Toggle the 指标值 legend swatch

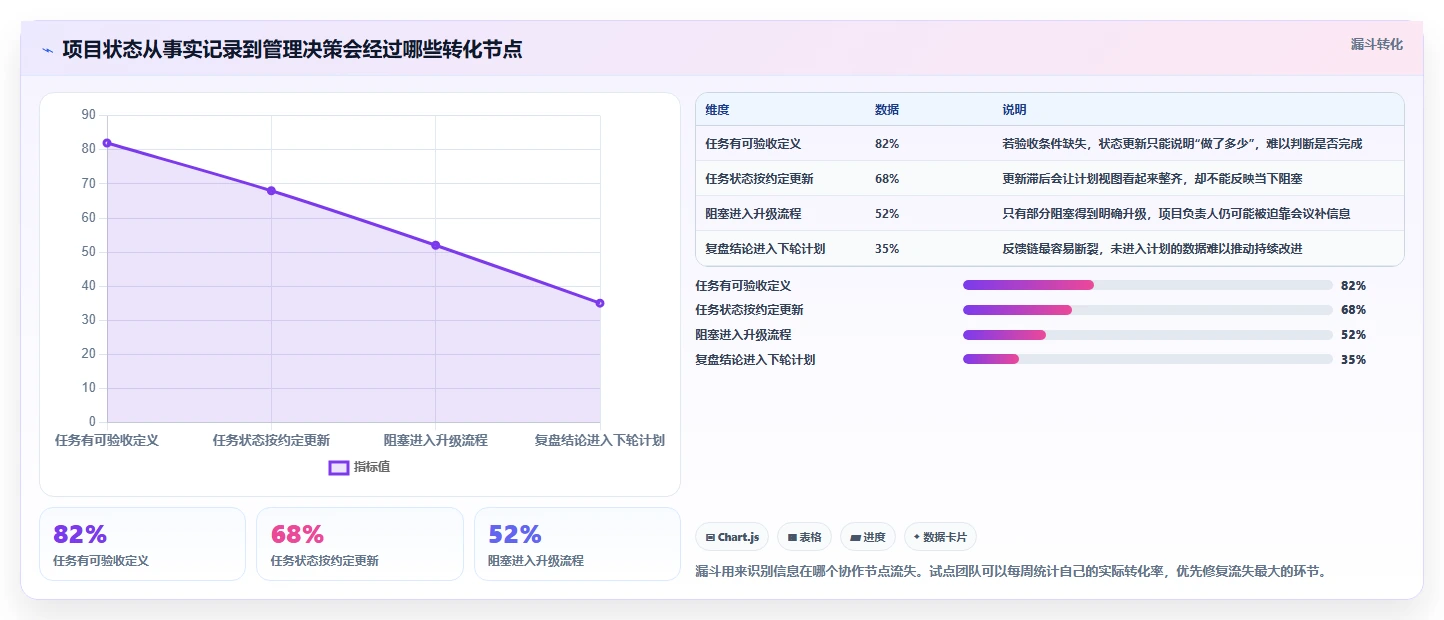[x=339, y=467]
